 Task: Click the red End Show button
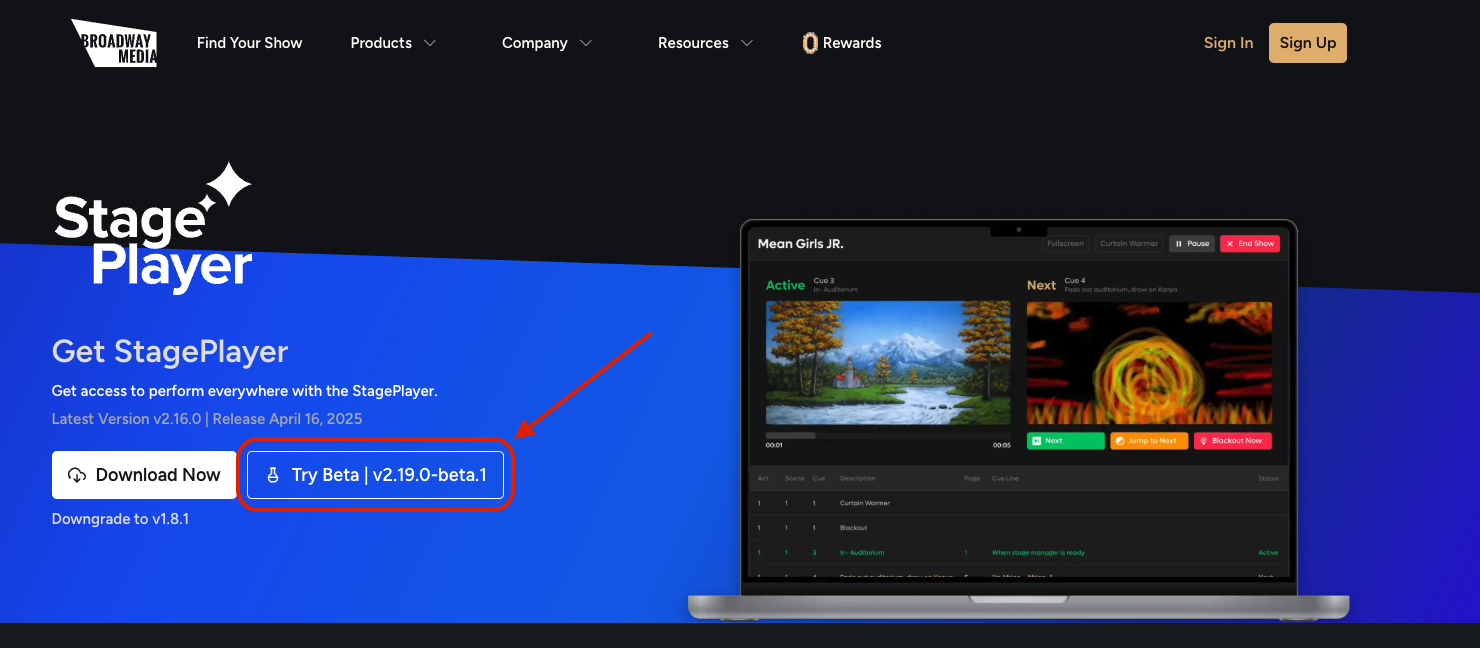1250,243
